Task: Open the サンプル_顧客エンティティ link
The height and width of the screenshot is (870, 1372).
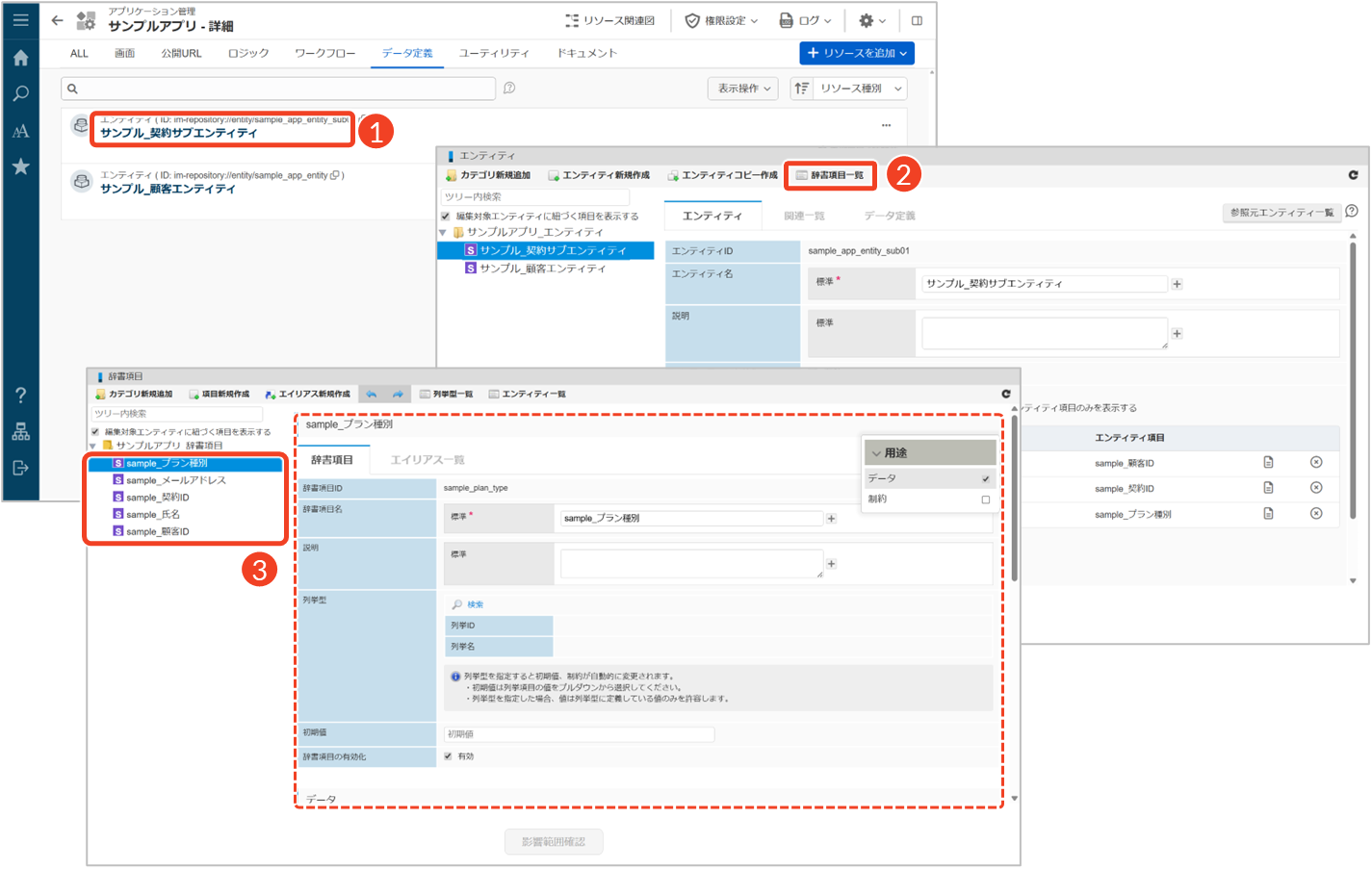Action: [x=168, y=189]
